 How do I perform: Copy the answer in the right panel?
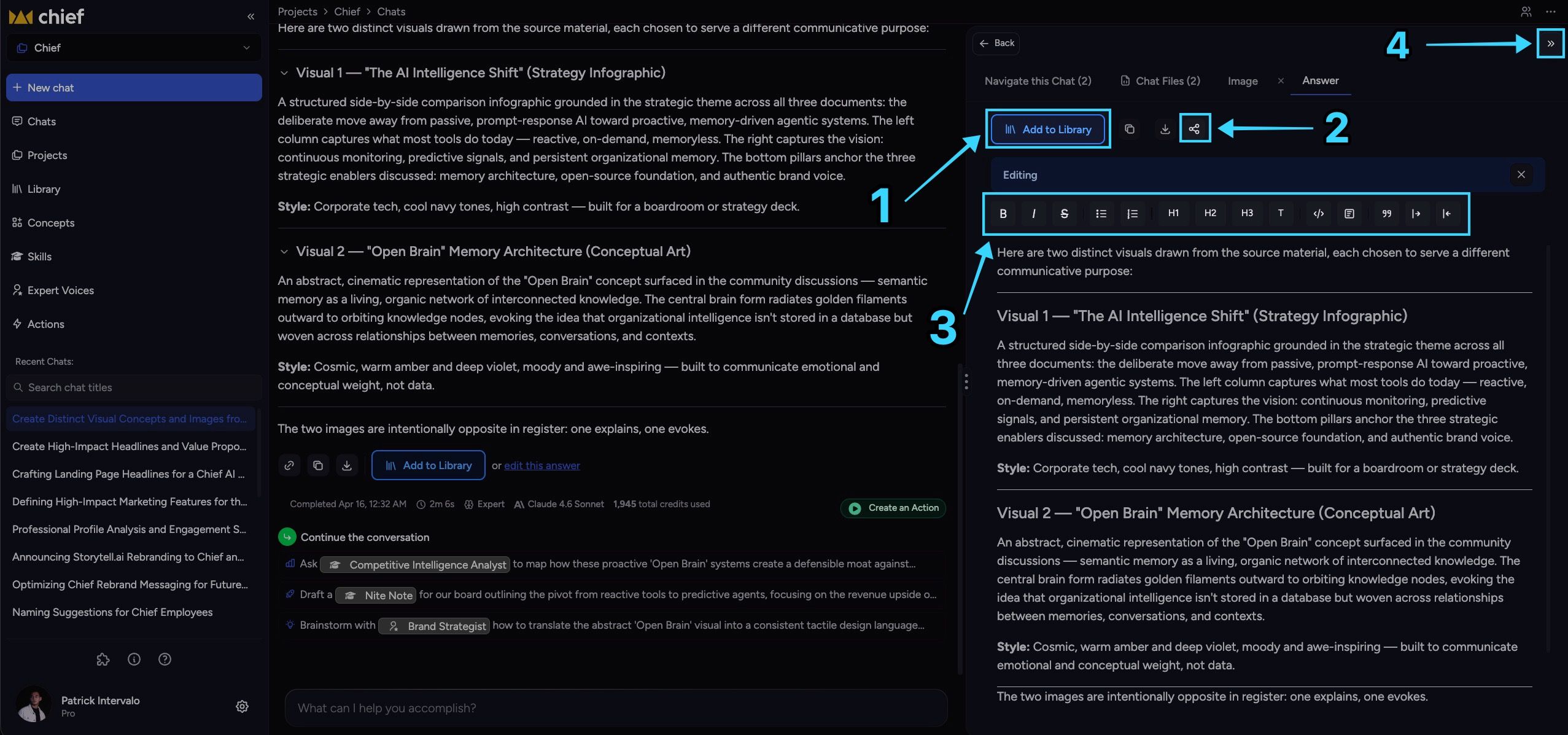tap(1129, 129)
